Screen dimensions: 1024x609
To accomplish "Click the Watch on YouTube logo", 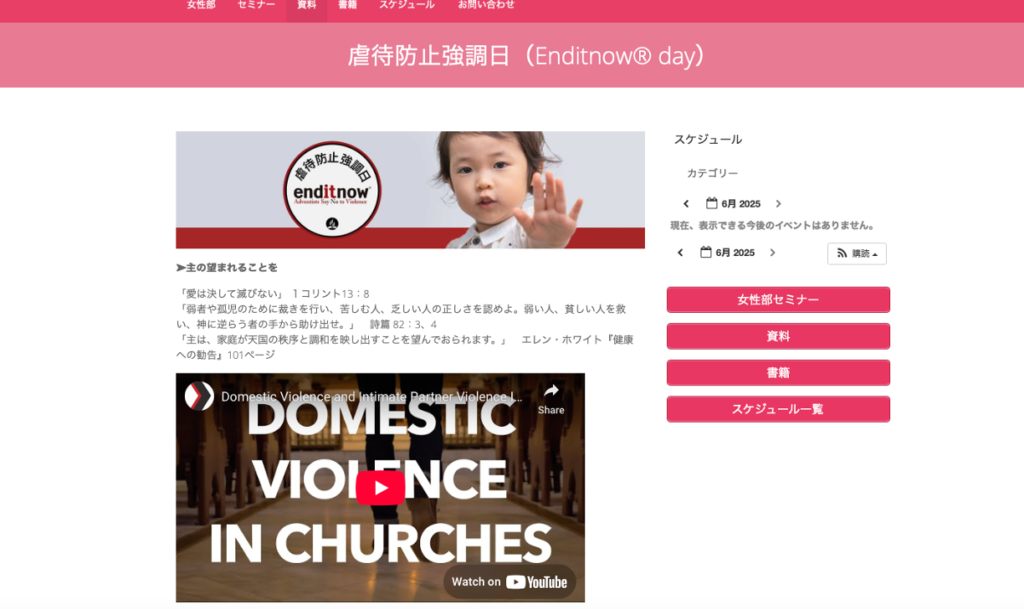I will [509, 582].
